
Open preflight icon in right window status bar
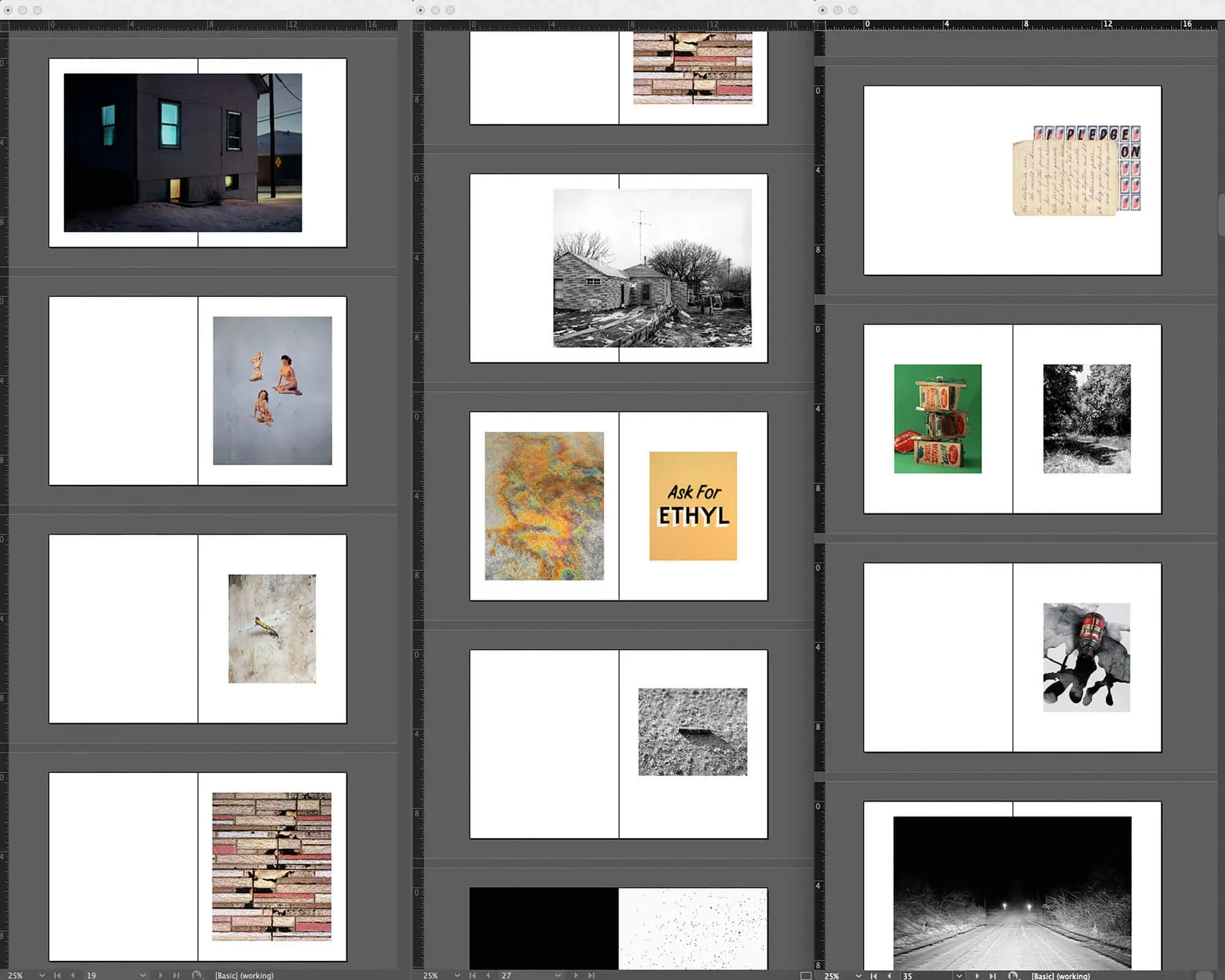tap(1013, 976)
